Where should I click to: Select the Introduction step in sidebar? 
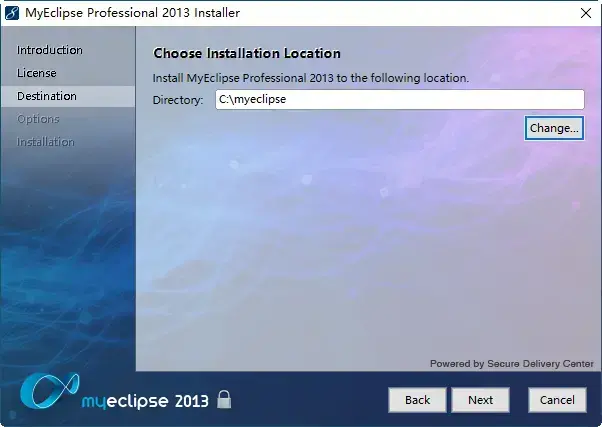50,50
